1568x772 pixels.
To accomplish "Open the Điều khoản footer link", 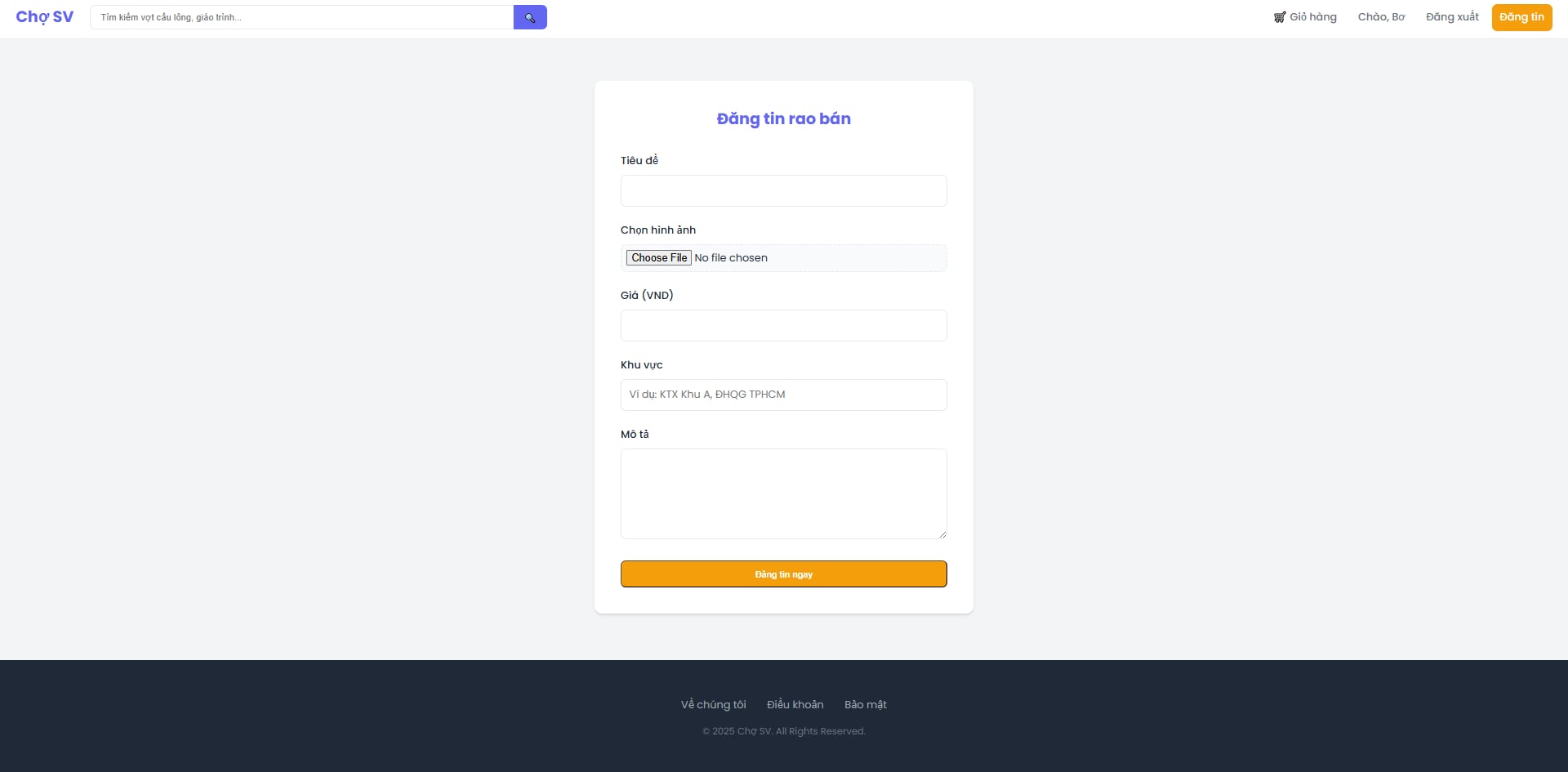I will click(795, 704).
